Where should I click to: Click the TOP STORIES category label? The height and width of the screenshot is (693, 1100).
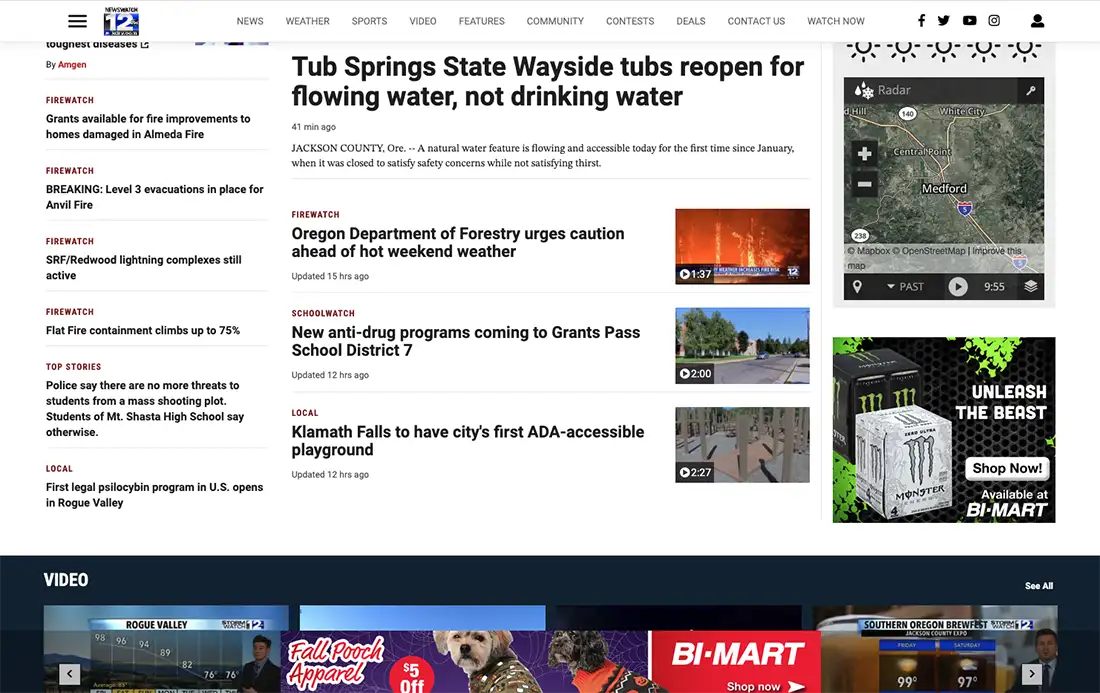(x=74, y=367)
